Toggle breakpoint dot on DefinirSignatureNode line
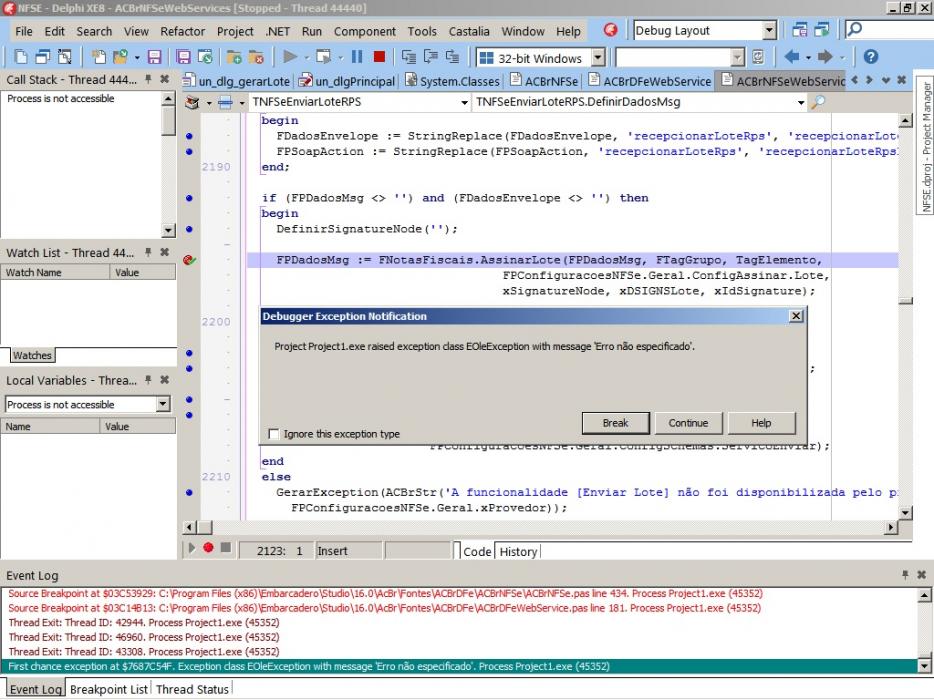The image size is (934, 700). point(189,229)
